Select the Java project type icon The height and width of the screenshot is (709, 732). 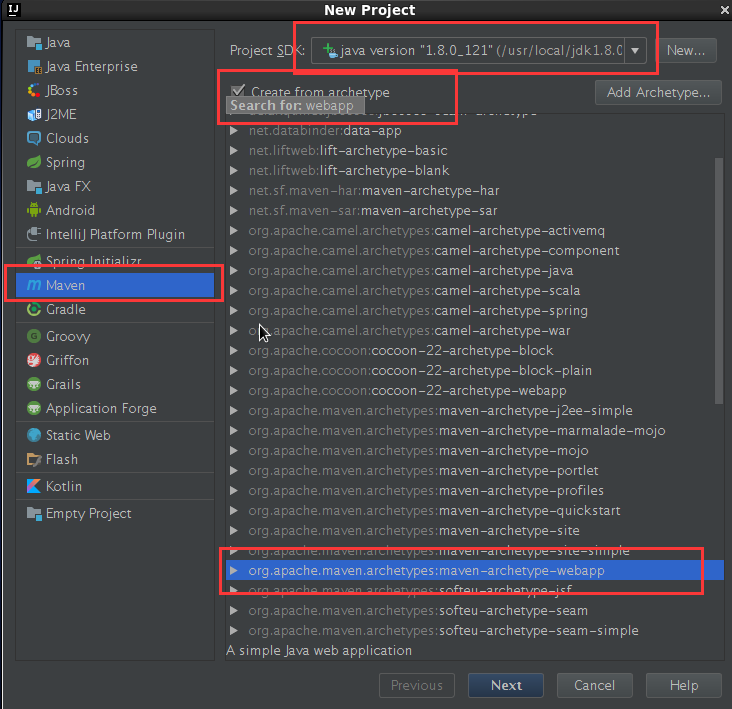pyautogui.click(x=34, y=42)
